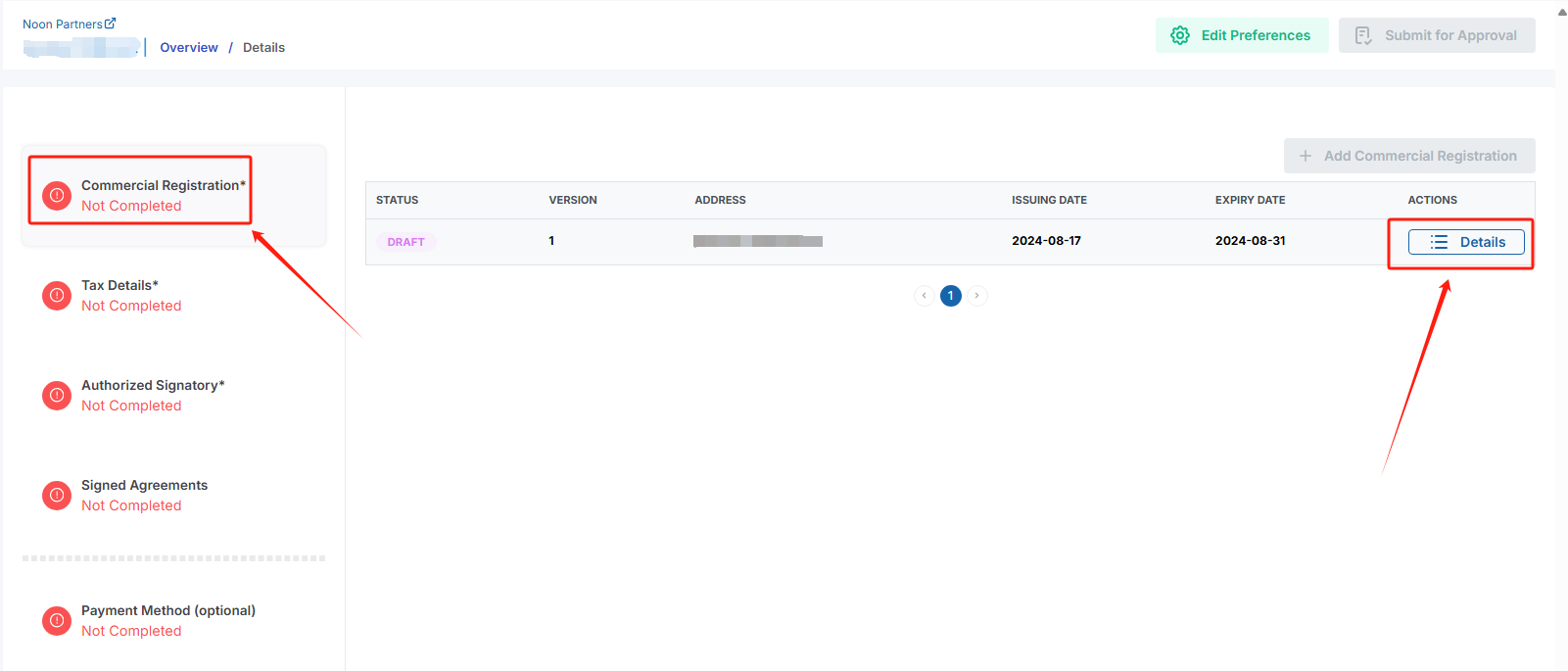Click the Commercial Registration red alert icon
This screenshot has width=1568, height=671.
(57, 196)
